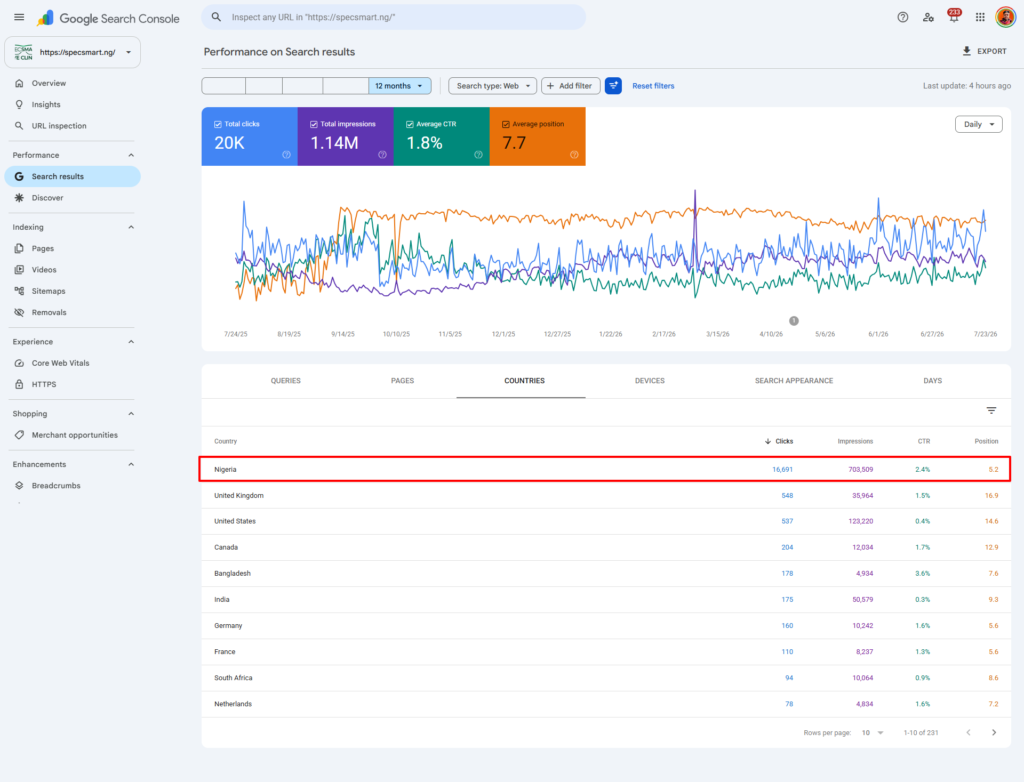This screenshot has height=782, width=1024.
Task: Expand the Daily granularity dropdown
Action: coord(978,124)
